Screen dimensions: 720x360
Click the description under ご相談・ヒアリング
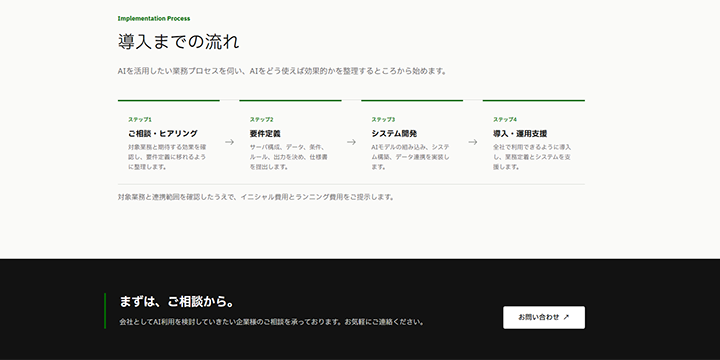(167, 157)
